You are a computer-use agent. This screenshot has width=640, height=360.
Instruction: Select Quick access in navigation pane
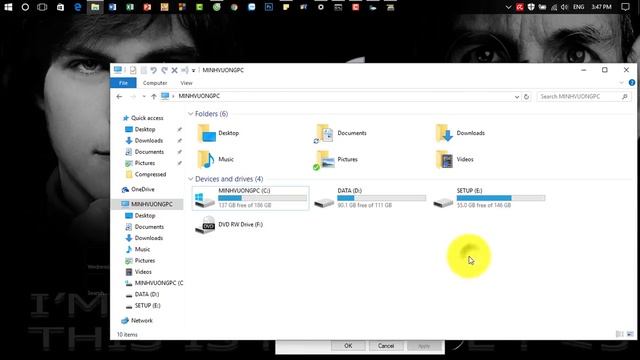pyautogui.click(x=147, y=118)
